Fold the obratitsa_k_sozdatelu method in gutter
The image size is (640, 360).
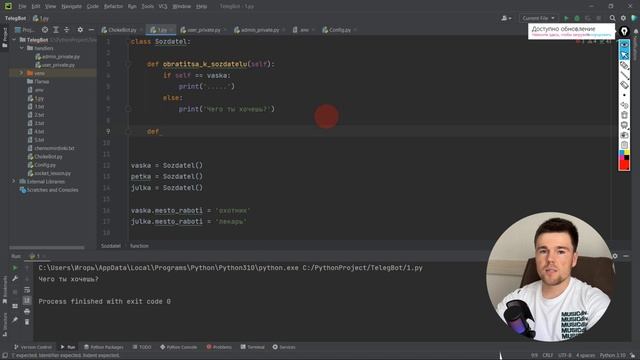(x=128, y=64)
